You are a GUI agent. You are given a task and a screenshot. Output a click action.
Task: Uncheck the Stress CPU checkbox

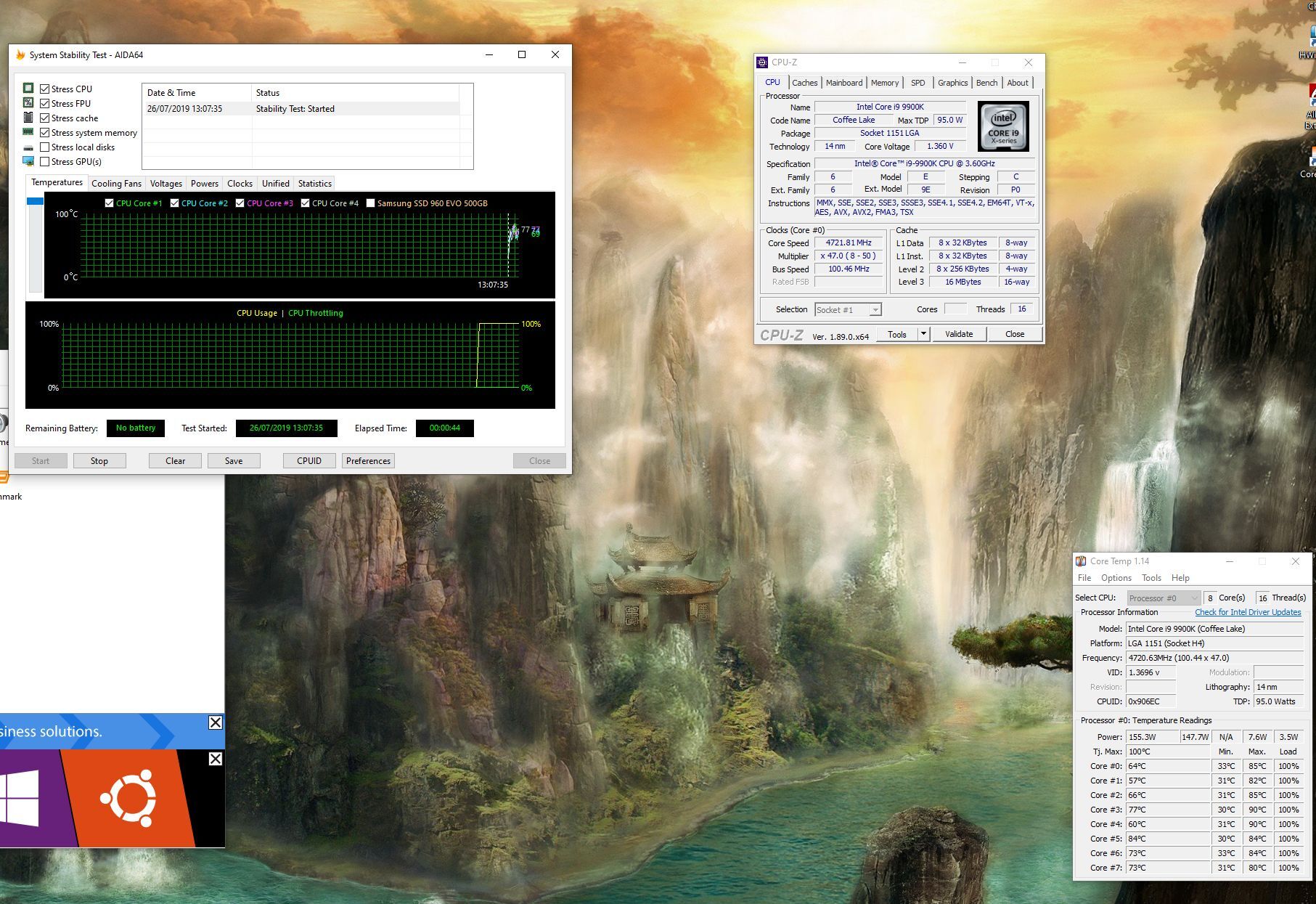pyautogui.click(x=45, y=89)
